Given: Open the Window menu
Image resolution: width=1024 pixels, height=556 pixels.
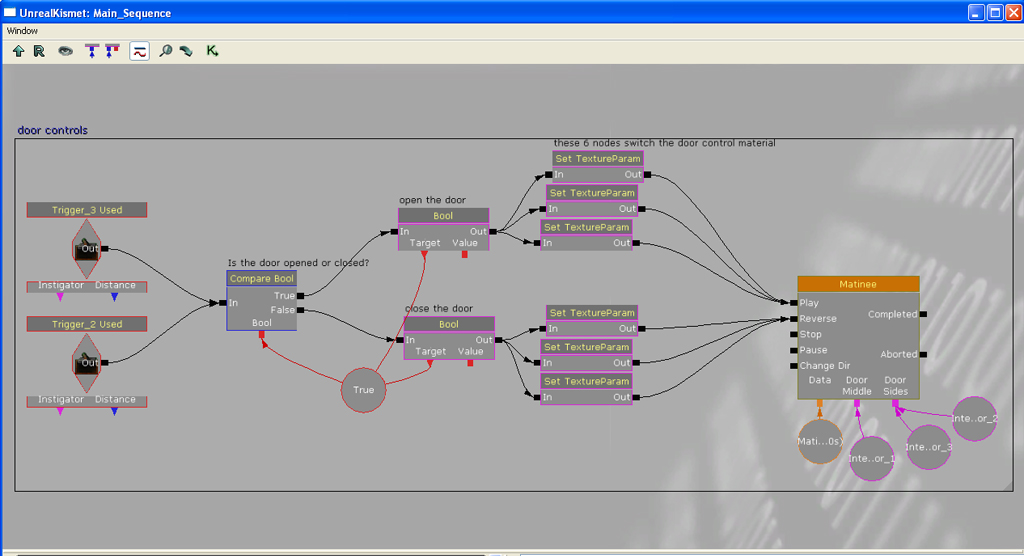Looking at the screenshot, I should (x=22, y=31).
